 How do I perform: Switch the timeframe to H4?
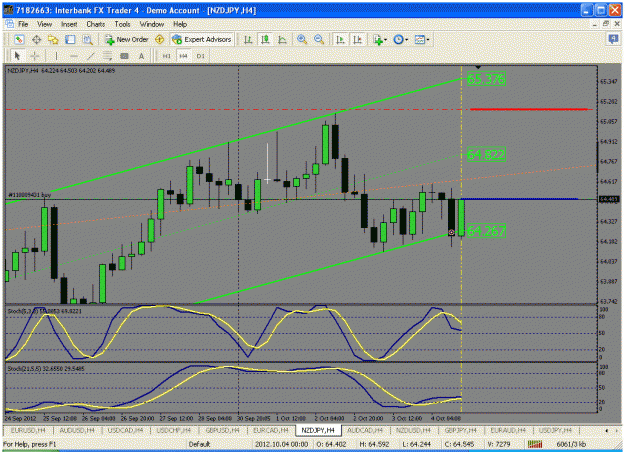[x=183, y=56]
